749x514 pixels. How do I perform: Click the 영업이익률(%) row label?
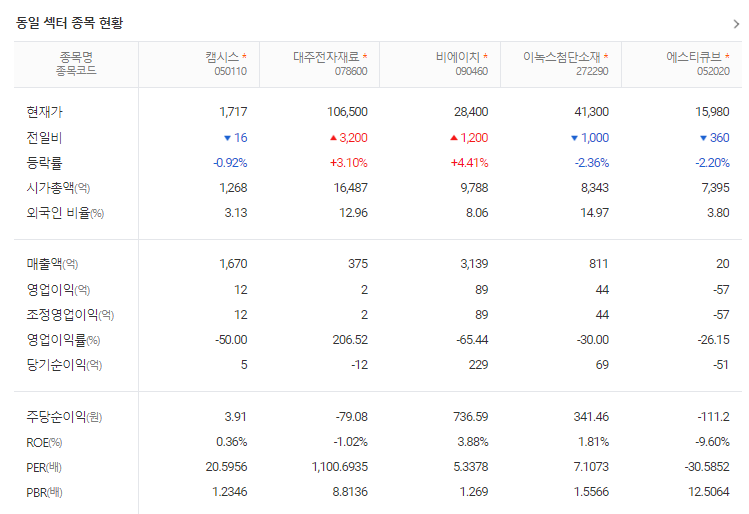coord(63,340)
